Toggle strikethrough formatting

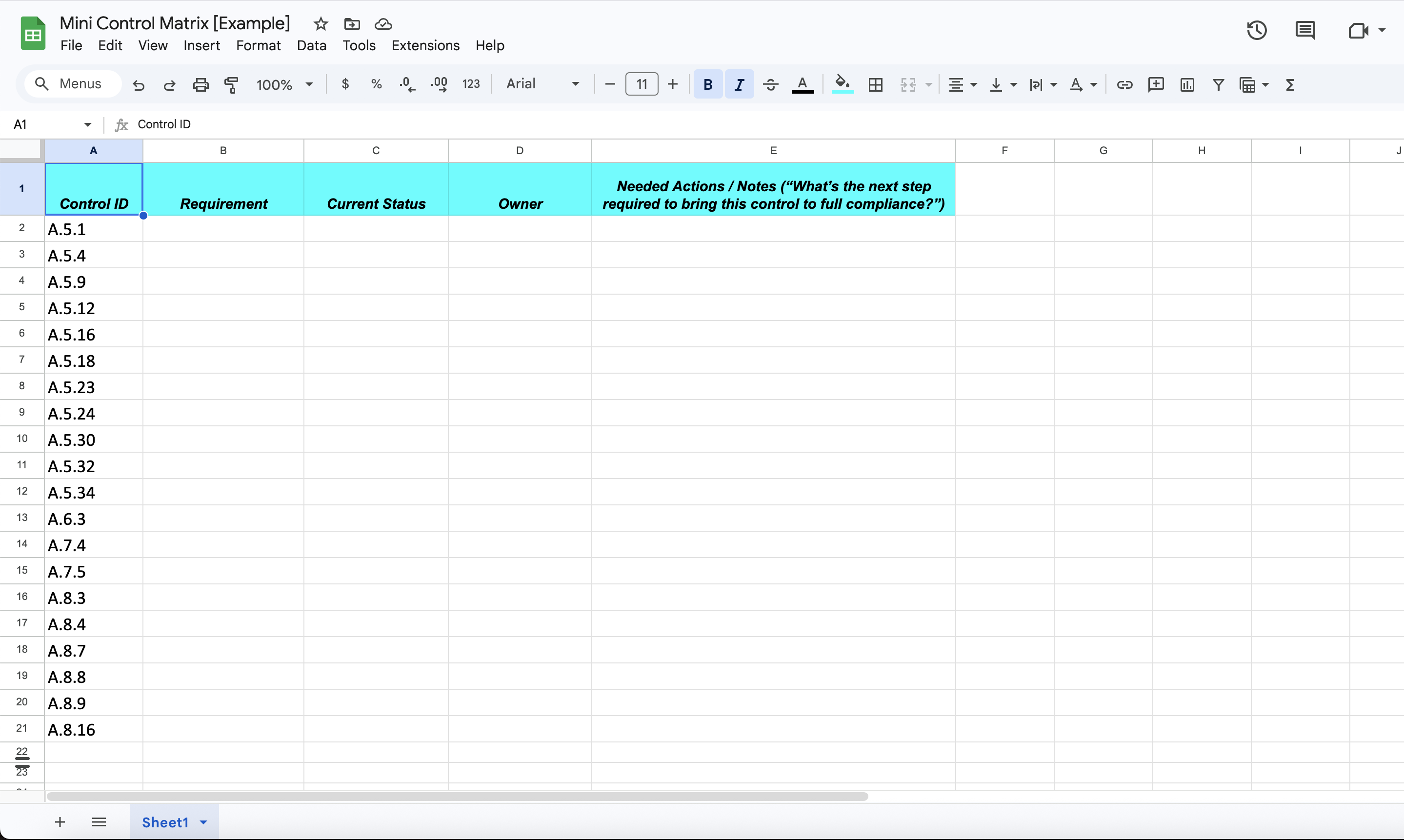[x=770, y=85]
